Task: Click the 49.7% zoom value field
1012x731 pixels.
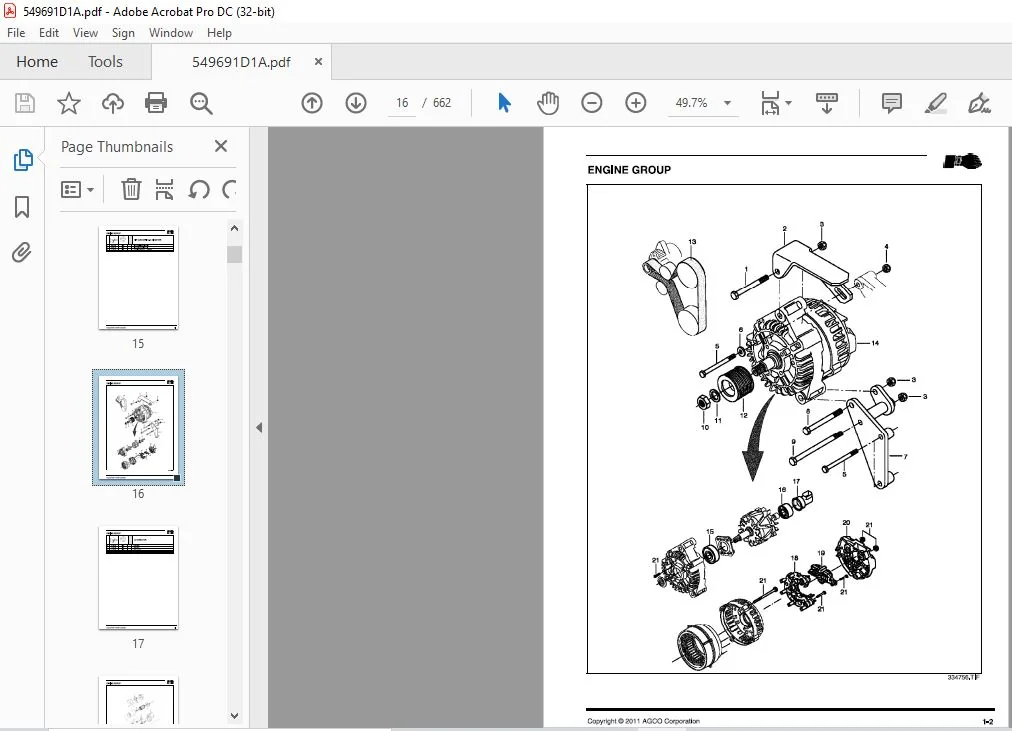Action: 691,103
